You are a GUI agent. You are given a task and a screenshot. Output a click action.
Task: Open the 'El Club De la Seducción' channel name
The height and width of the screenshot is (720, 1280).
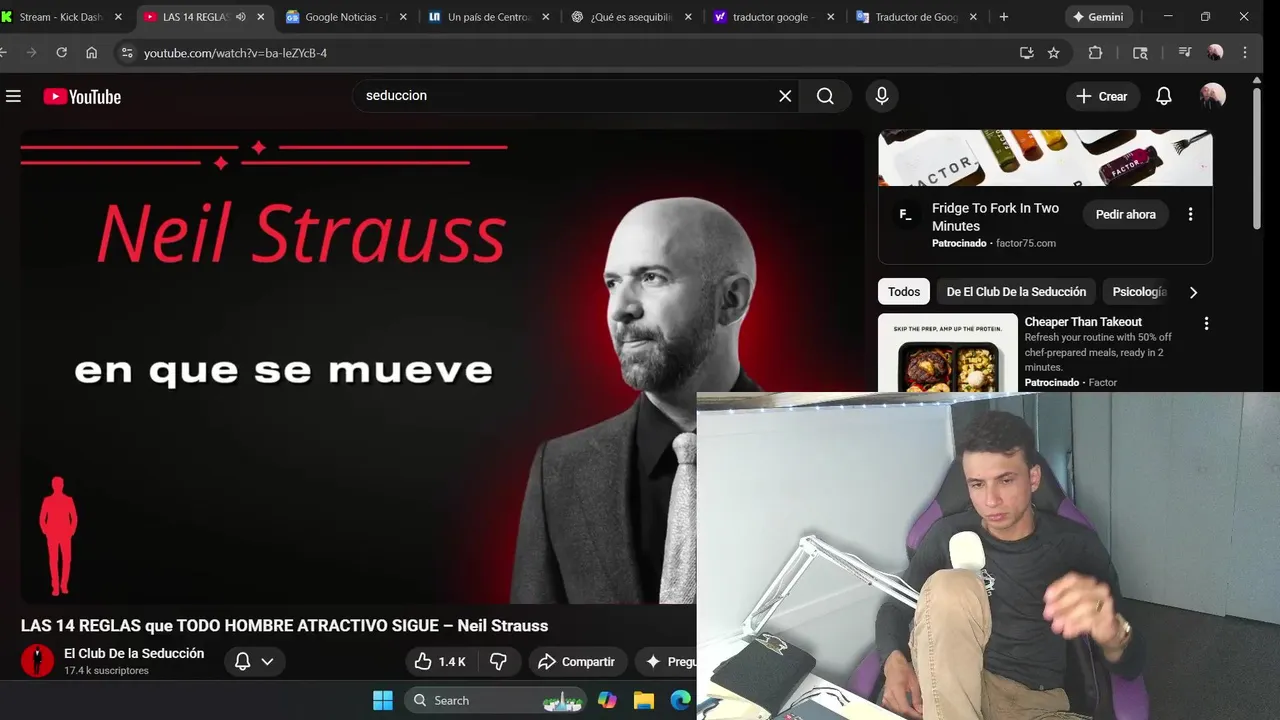[134, 653]
